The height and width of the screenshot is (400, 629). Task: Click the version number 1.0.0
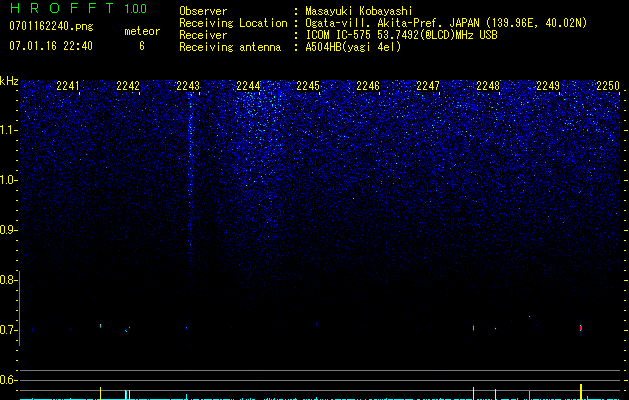pos(135,9)
